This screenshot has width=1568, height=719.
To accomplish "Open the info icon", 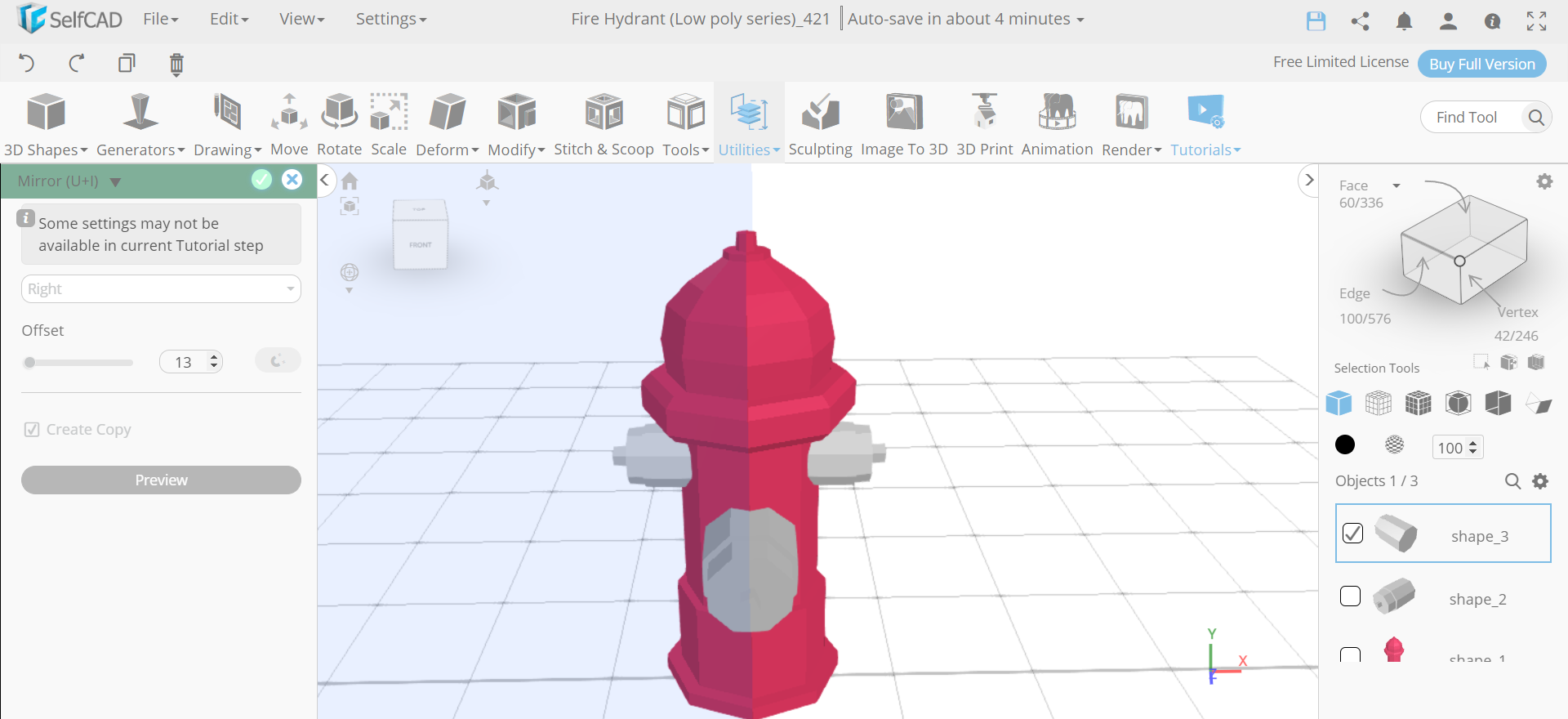I will click(1492, 21).
